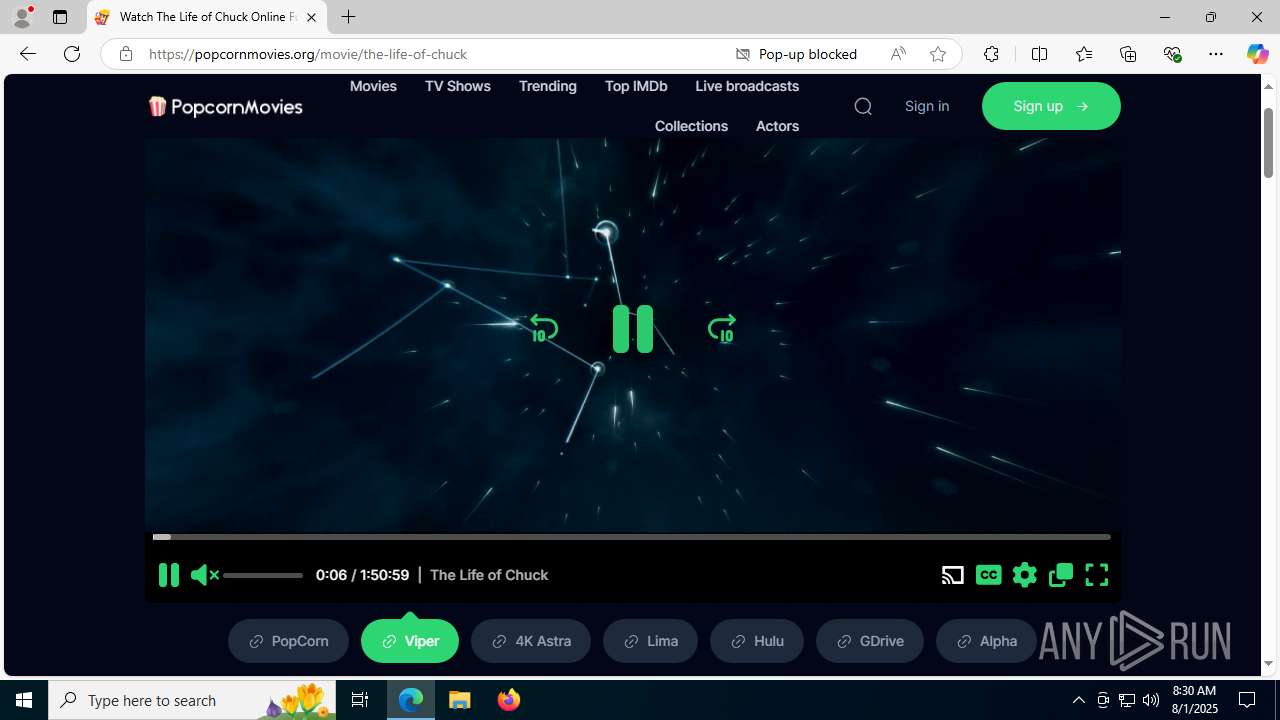
Task: Switch to the Lima server
Action: 650,641
